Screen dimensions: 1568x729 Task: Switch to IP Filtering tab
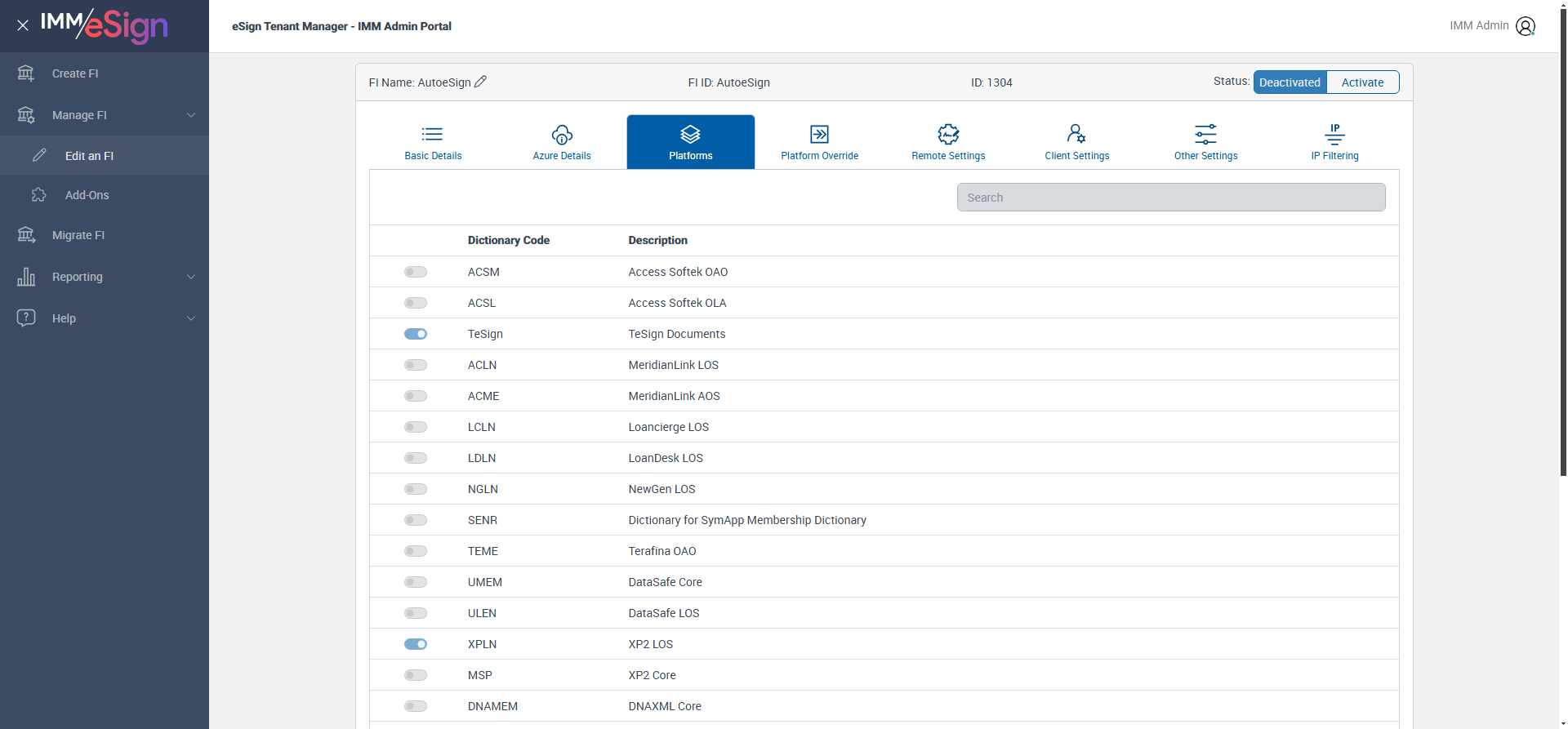point(1334,142)
